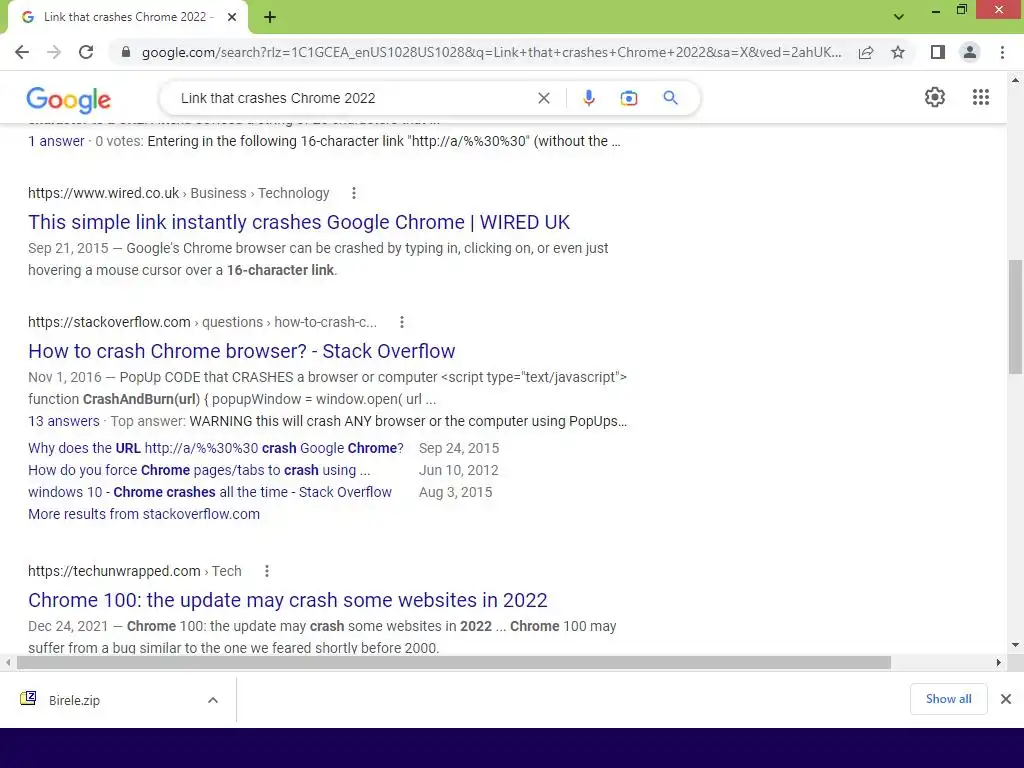
Task: Click the 'https://stackoverflow.com' breadcrumb text
Action: 109,322
